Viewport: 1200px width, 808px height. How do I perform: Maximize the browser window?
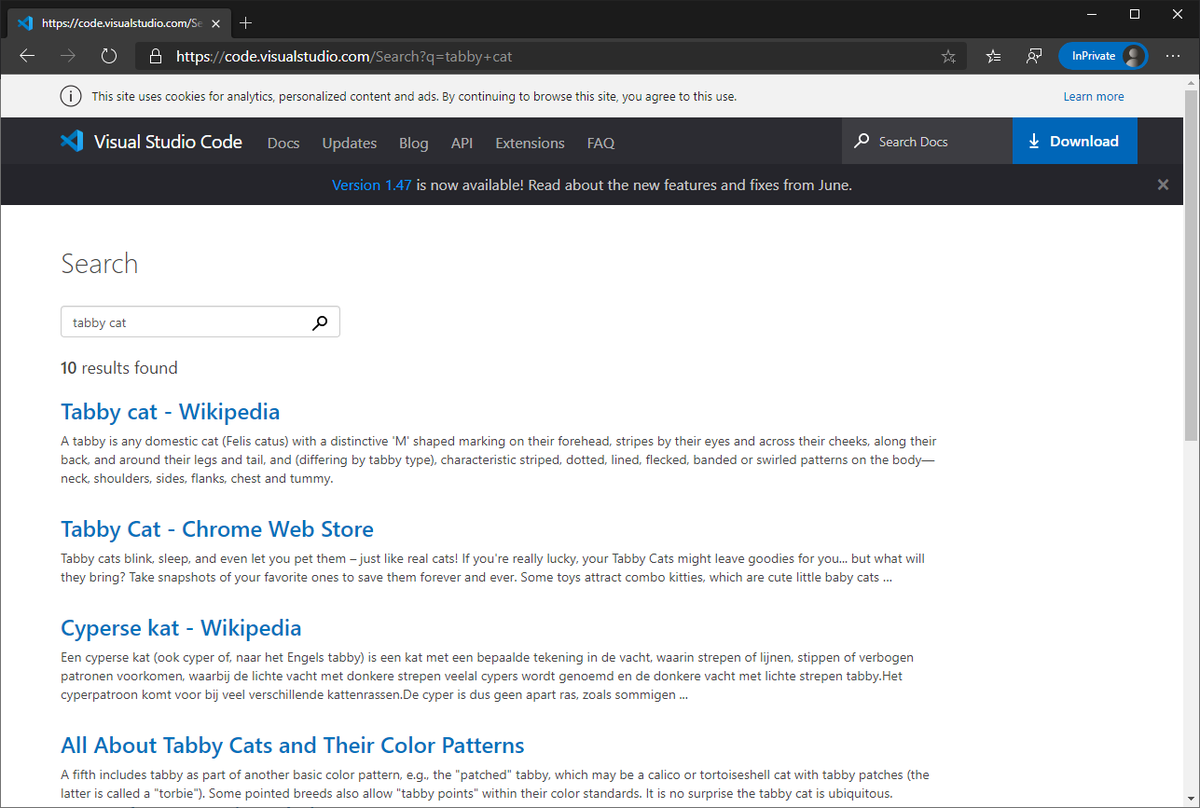[1134, 14]
